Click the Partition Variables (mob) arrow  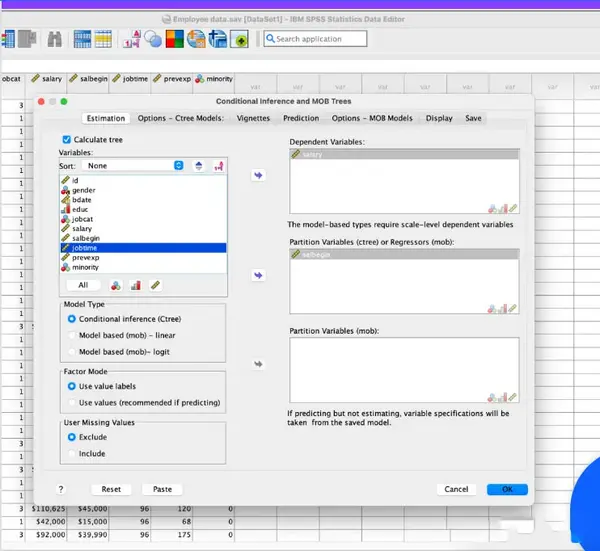pyautogui.click(x=258, y=364)
